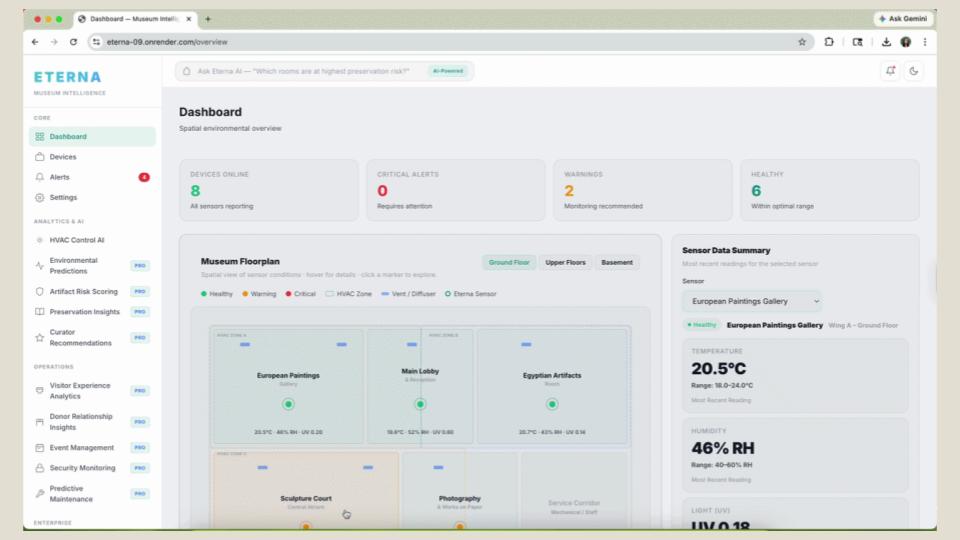Click the Photography room on floorplan
This screenshot has width=960, height=540.
pyautogui.click(x=460, y=490)
